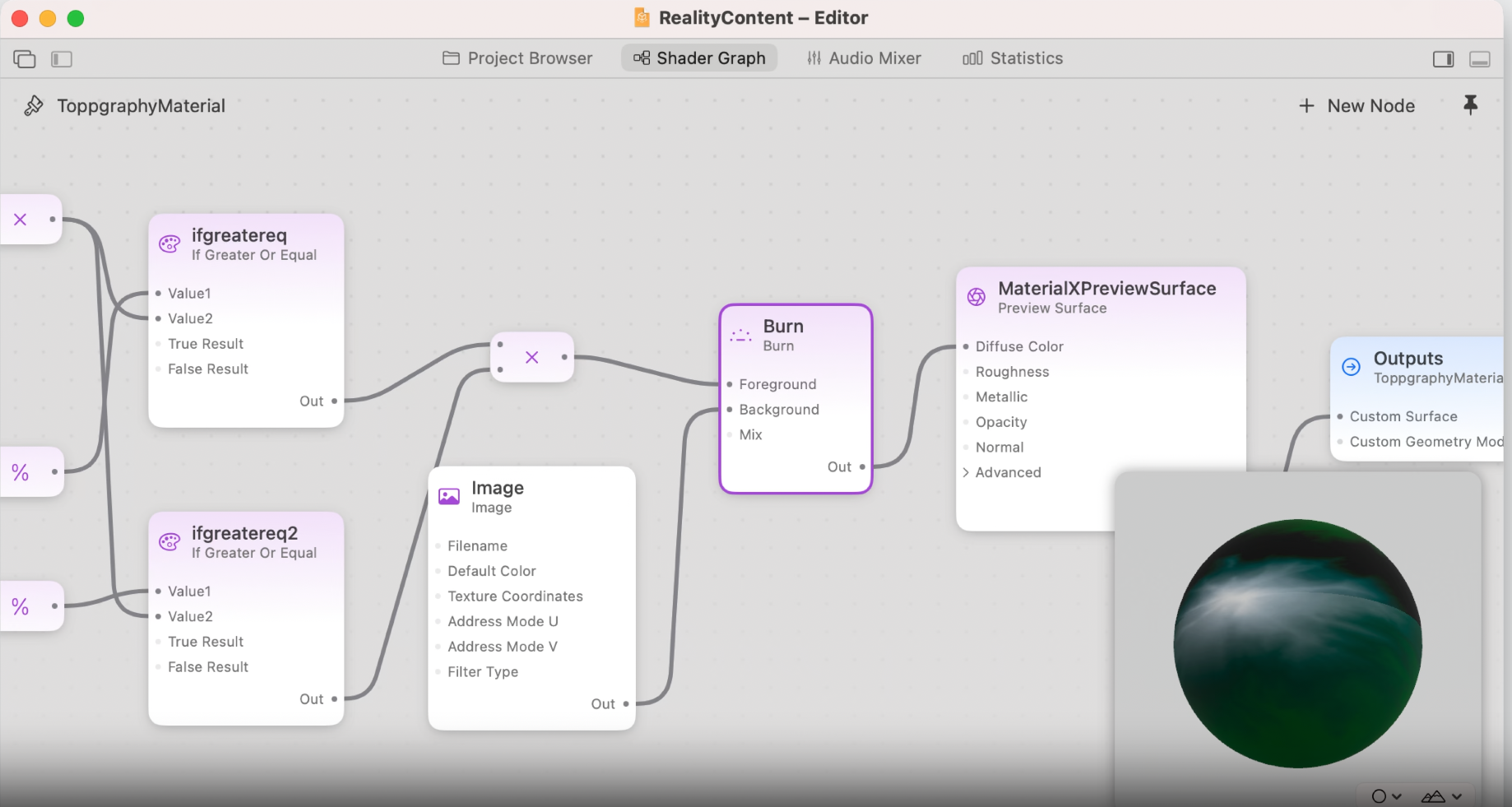Switch to the Project Browser tab
This screenshot has width=1512, height=807.
pos(517,58)
